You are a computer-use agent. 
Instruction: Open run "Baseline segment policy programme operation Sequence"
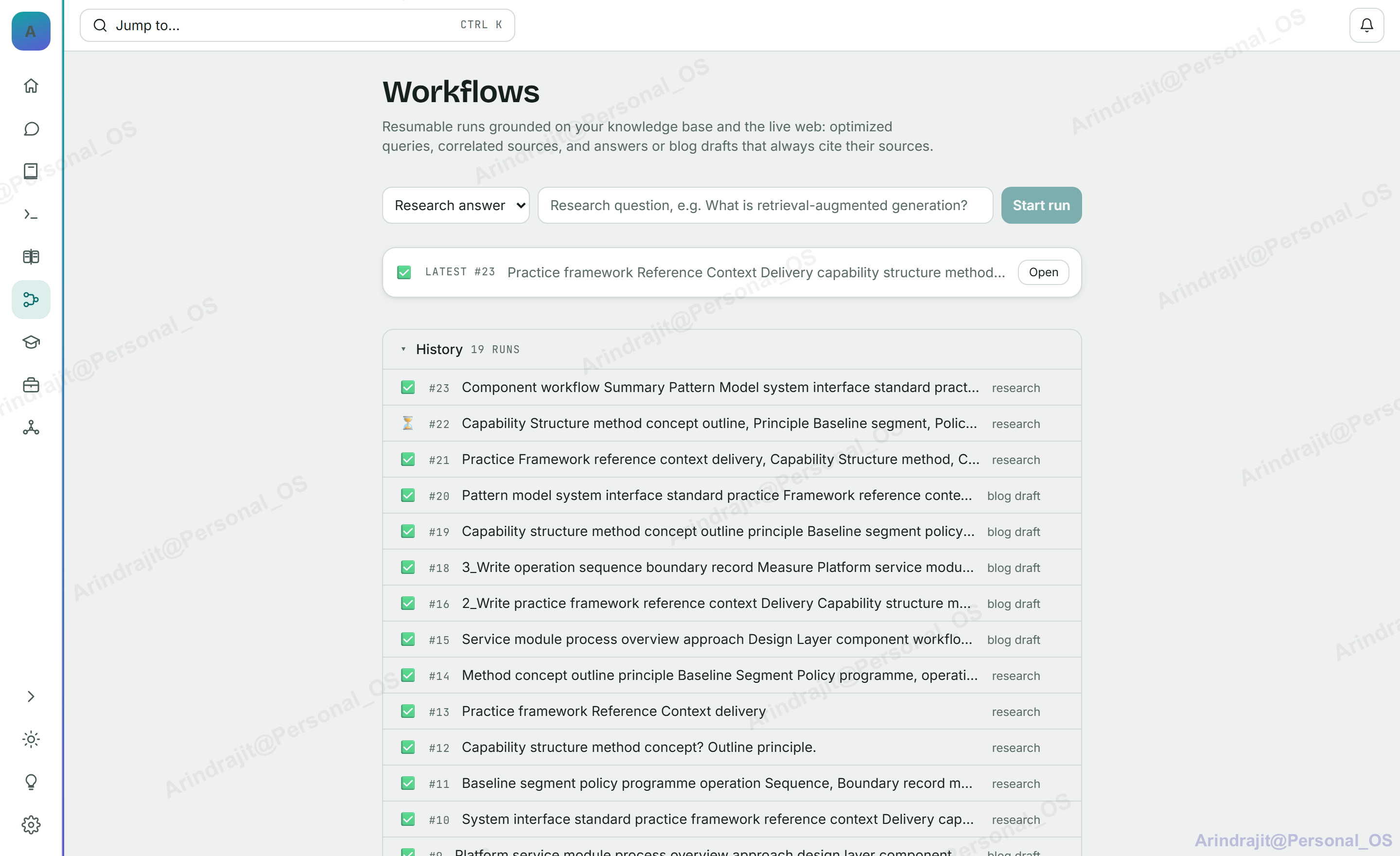[732, 783]
